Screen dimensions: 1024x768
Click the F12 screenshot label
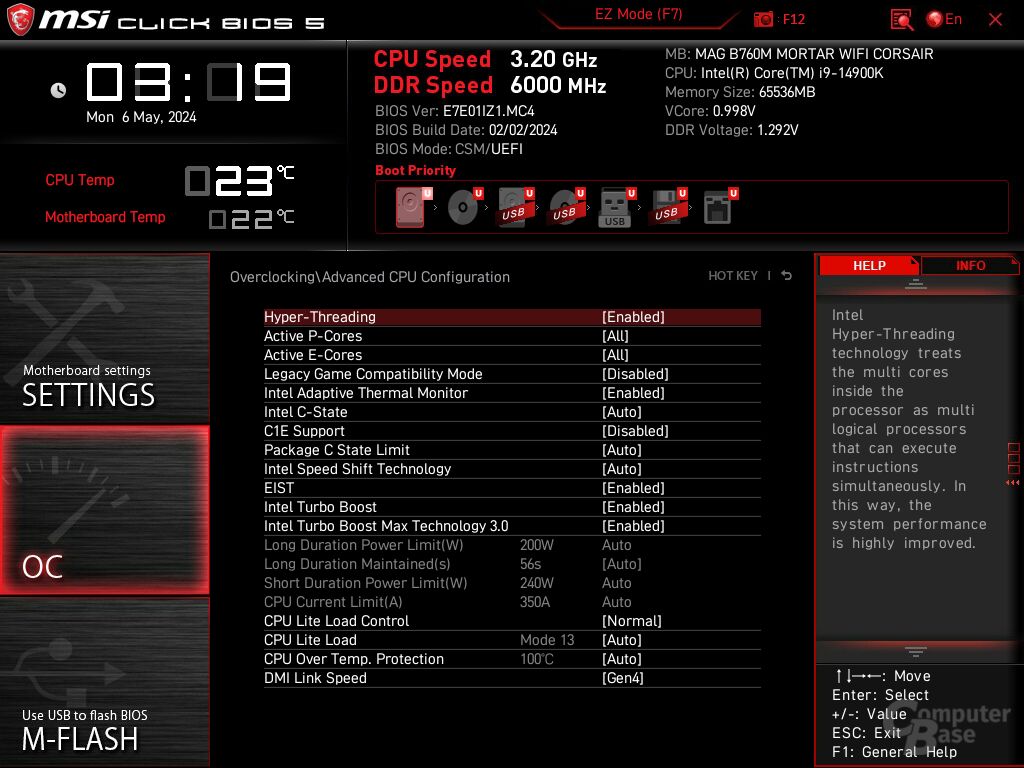coord(793,20)
